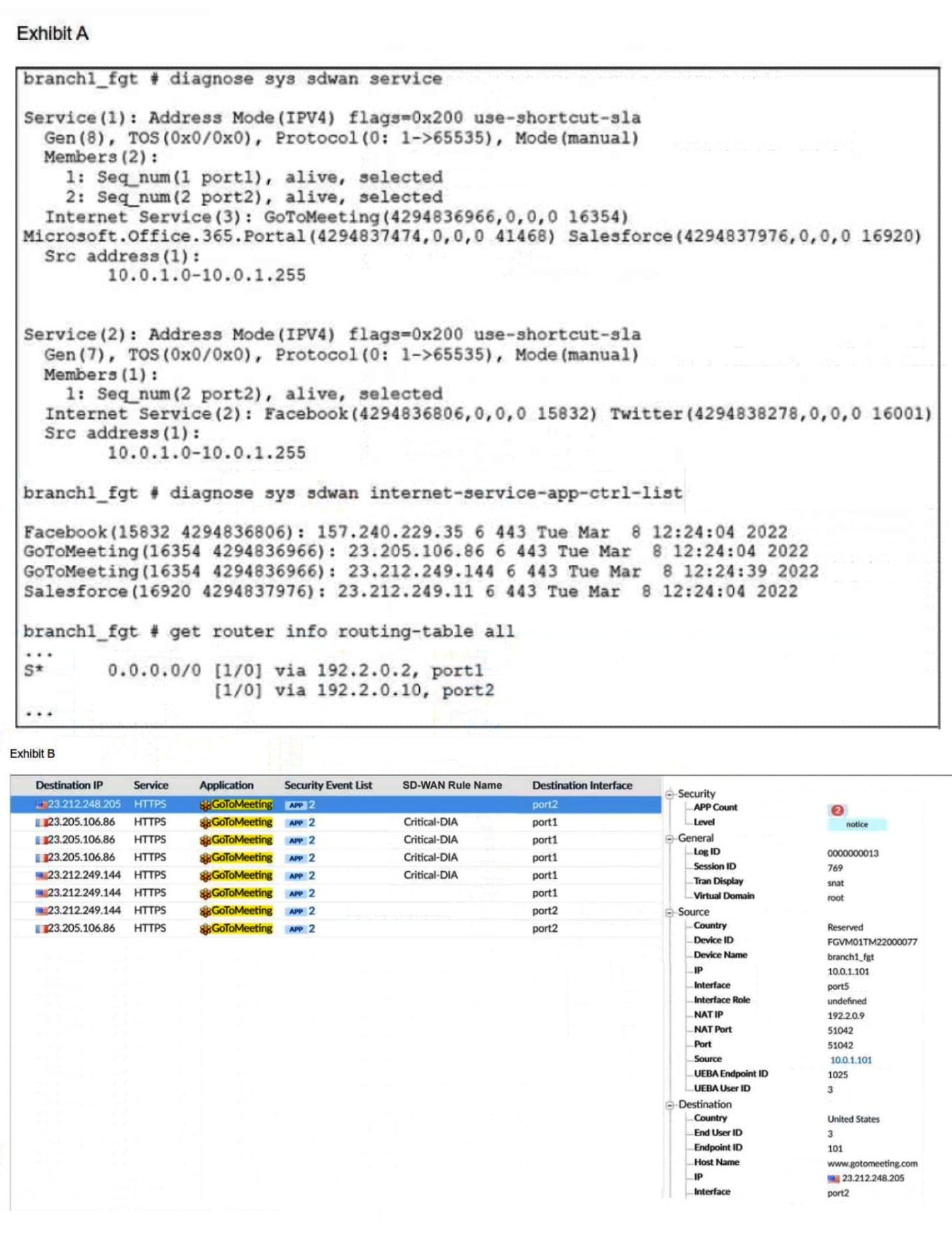The width and height of the screenshot is (952, 1234).
Task: Click the www.gotomeeting.com host name value
Action: coord(872,1164)
